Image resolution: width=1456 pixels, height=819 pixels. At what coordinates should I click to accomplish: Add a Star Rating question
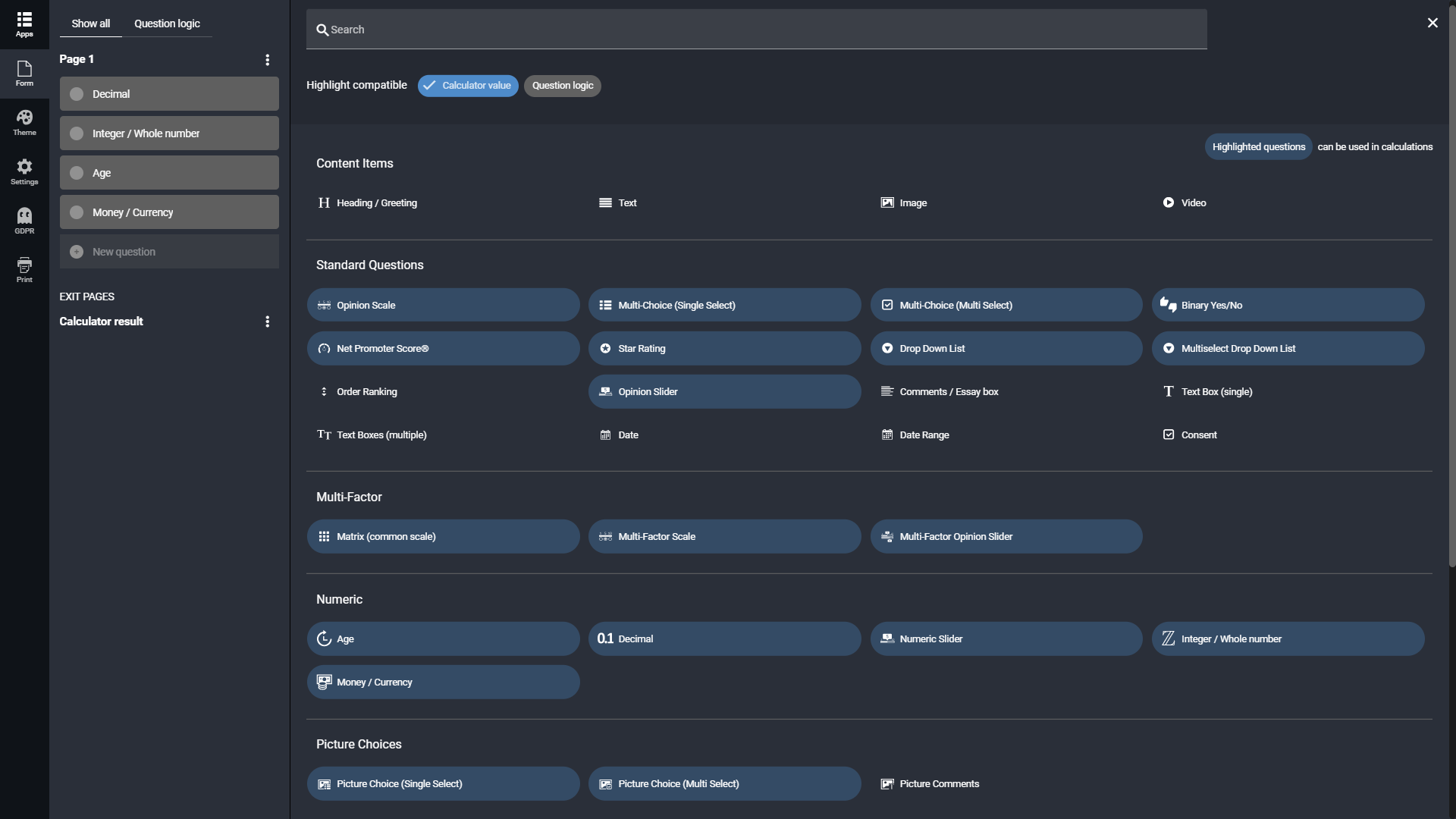[724, 349]
